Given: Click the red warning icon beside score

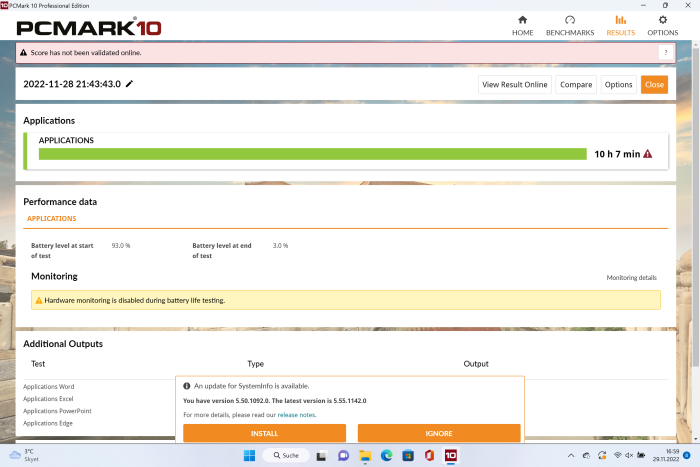Looking at the screenshot, I should coord(647,154).
